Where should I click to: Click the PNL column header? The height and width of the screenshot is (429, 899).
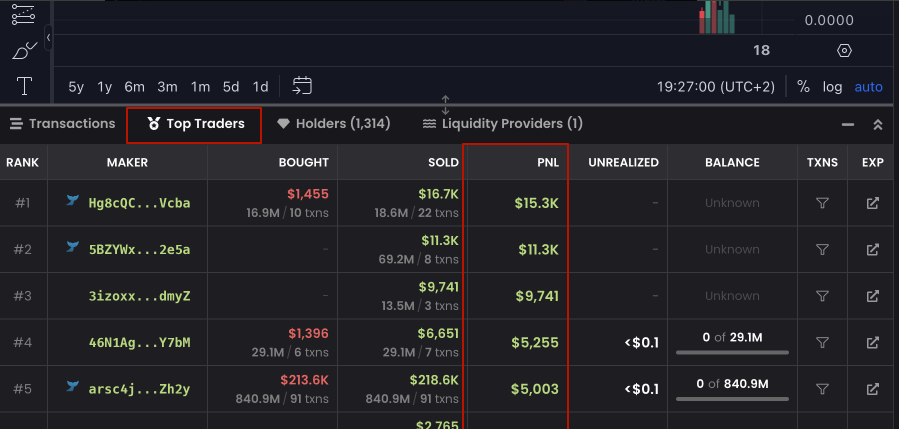pyautogui.click(x=549, y=163)
